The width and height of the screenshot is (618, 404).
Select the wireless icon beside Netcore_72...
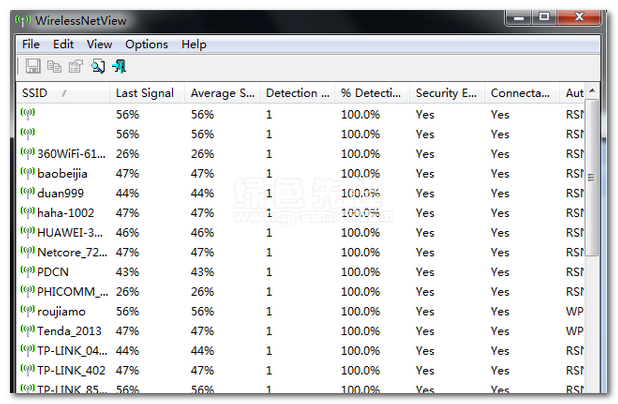[x=28, y=251]
